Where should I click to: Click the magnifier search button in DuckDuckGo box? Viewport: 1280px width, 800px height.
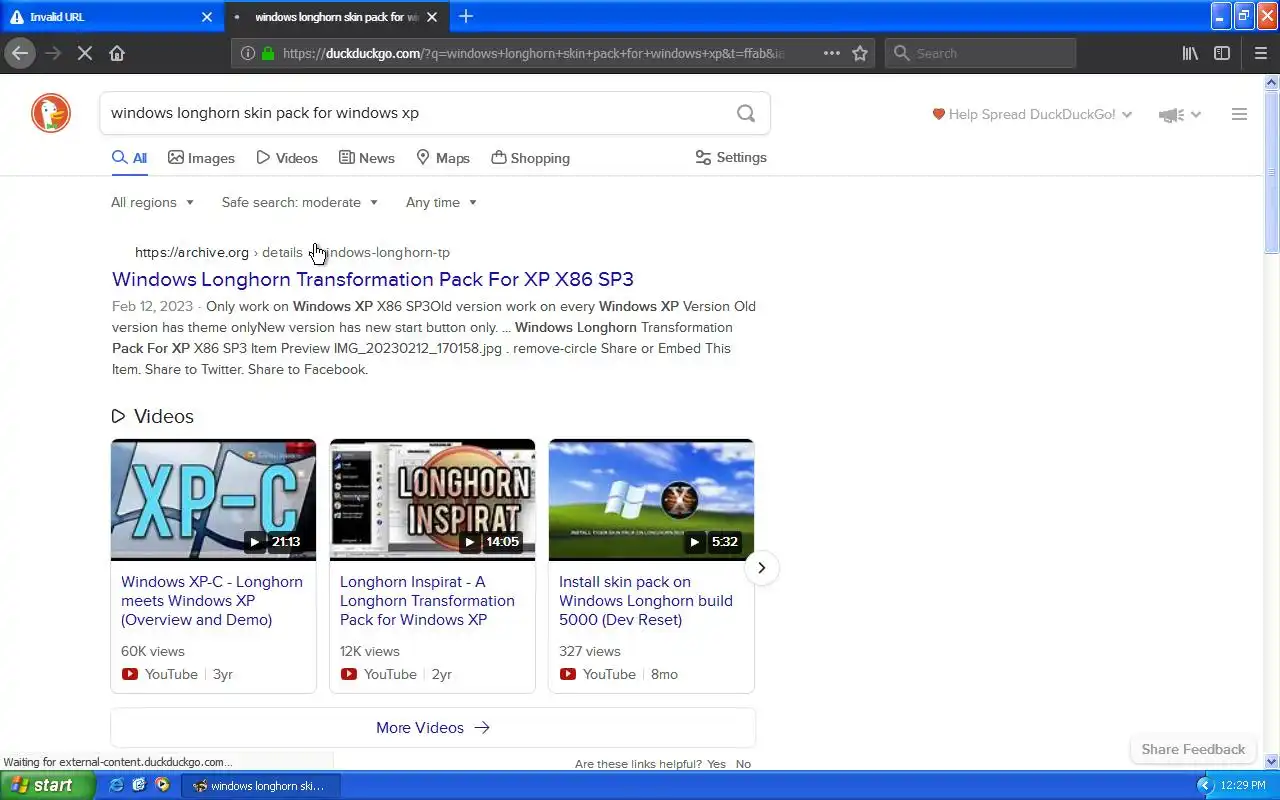[746, 113]
